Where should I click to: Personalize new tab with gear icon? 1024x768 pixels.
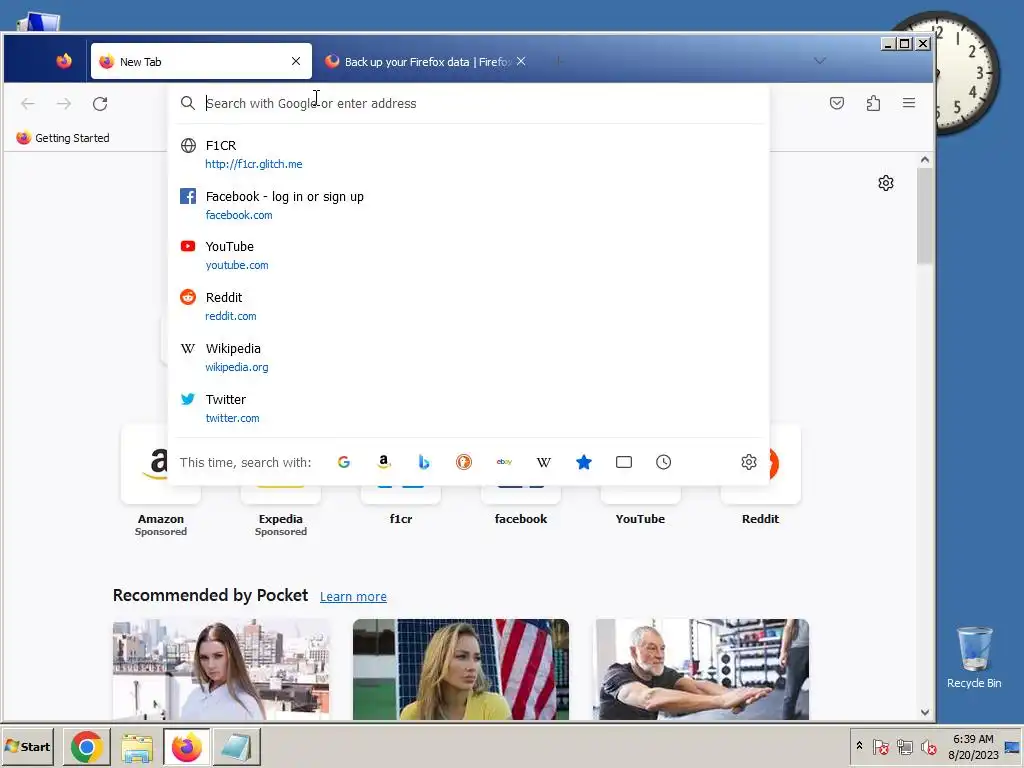(886, 183)
